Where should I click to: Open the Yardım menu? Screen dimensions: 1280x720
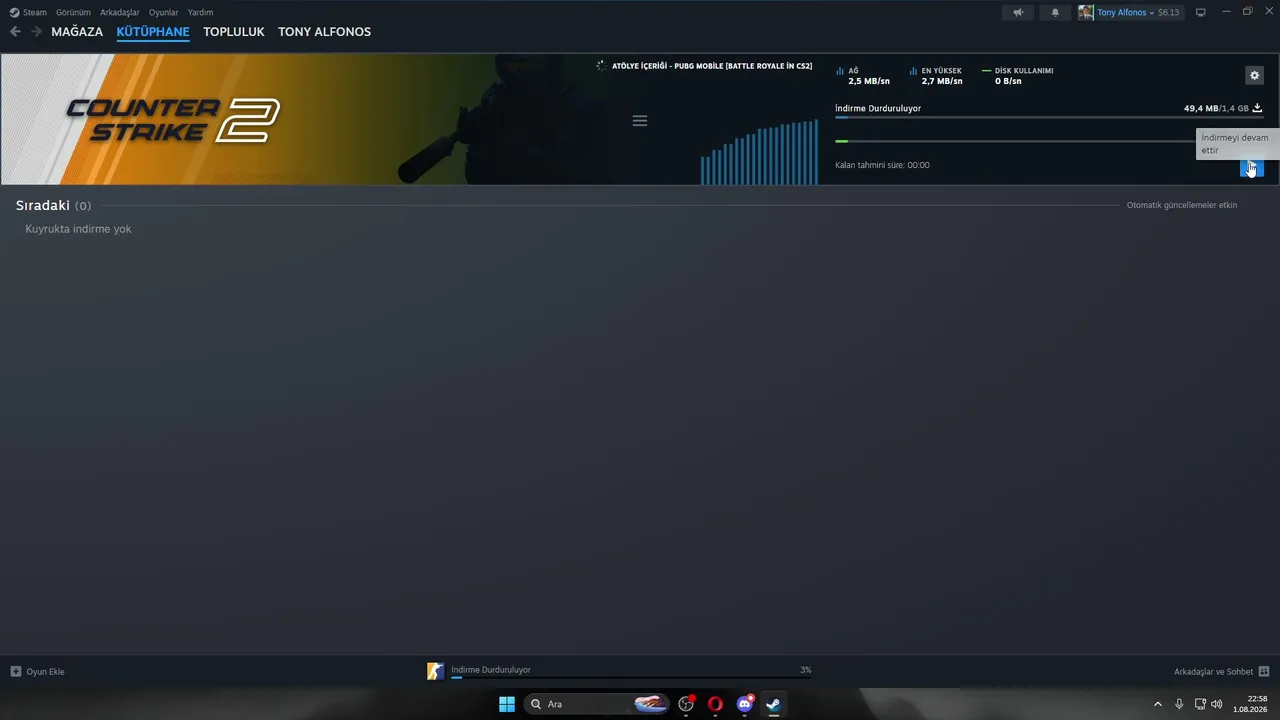pyautogui.click(x=200, y=12)
